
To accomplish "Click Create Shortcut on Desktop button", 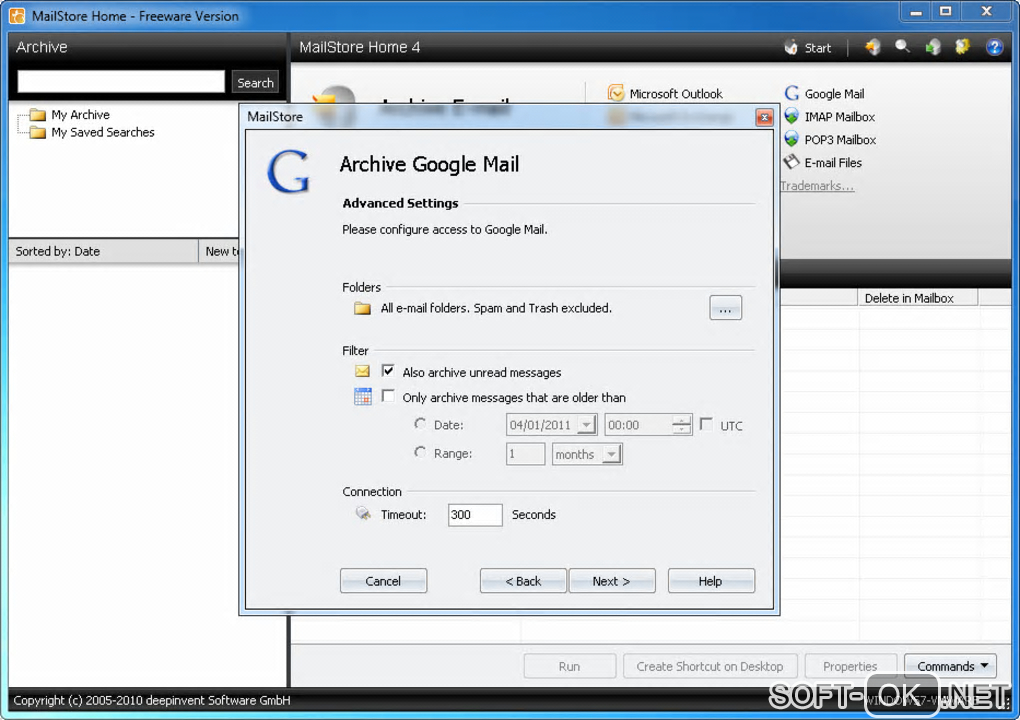I will click(x=710, y=666).
